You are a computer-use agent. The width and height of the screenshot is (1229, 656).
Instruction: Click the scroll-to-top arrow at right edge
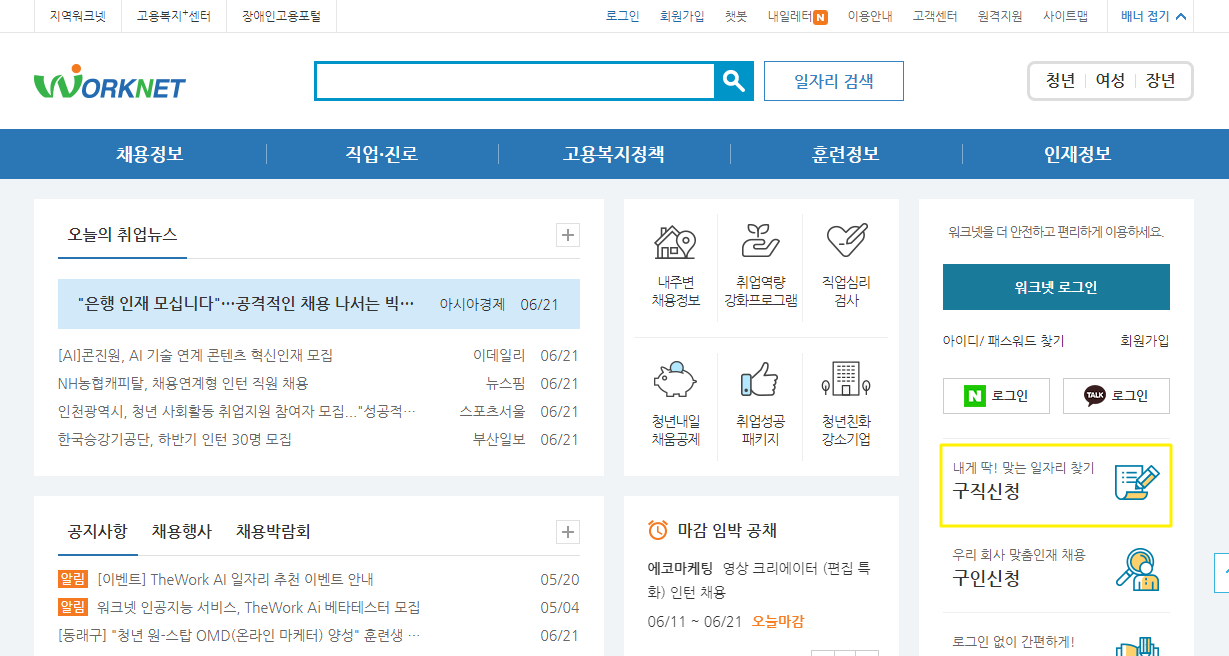(1221, 573)
